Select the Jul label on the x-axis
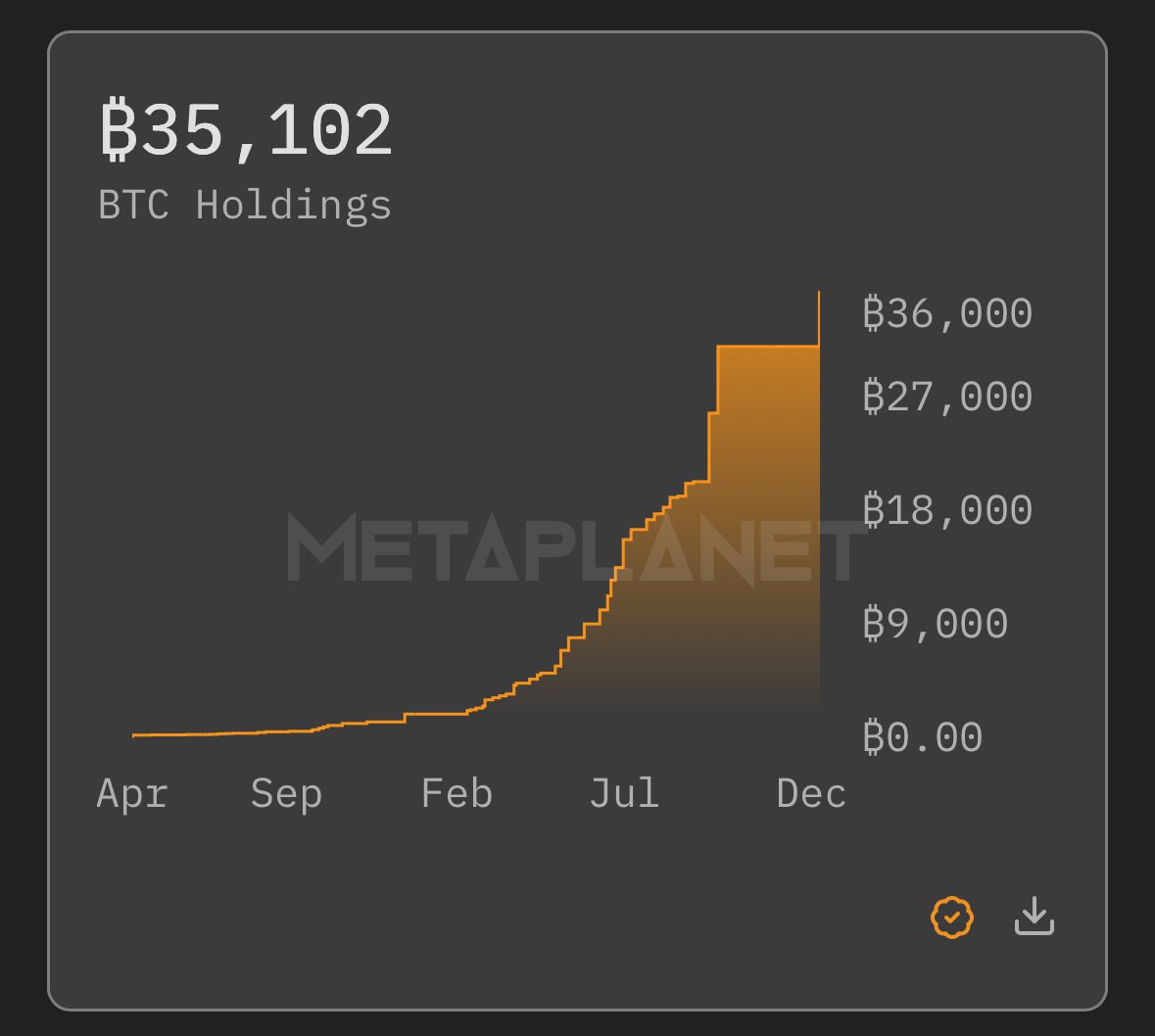1155x1036 pixels. point(624,793)
